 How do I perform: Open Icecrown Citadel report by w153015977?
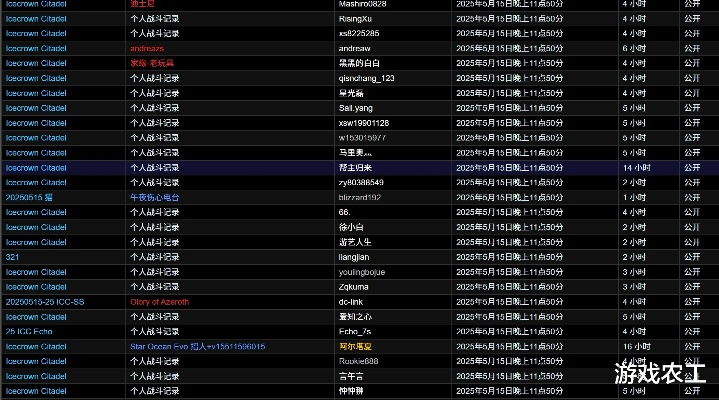[x=36, y=138]
